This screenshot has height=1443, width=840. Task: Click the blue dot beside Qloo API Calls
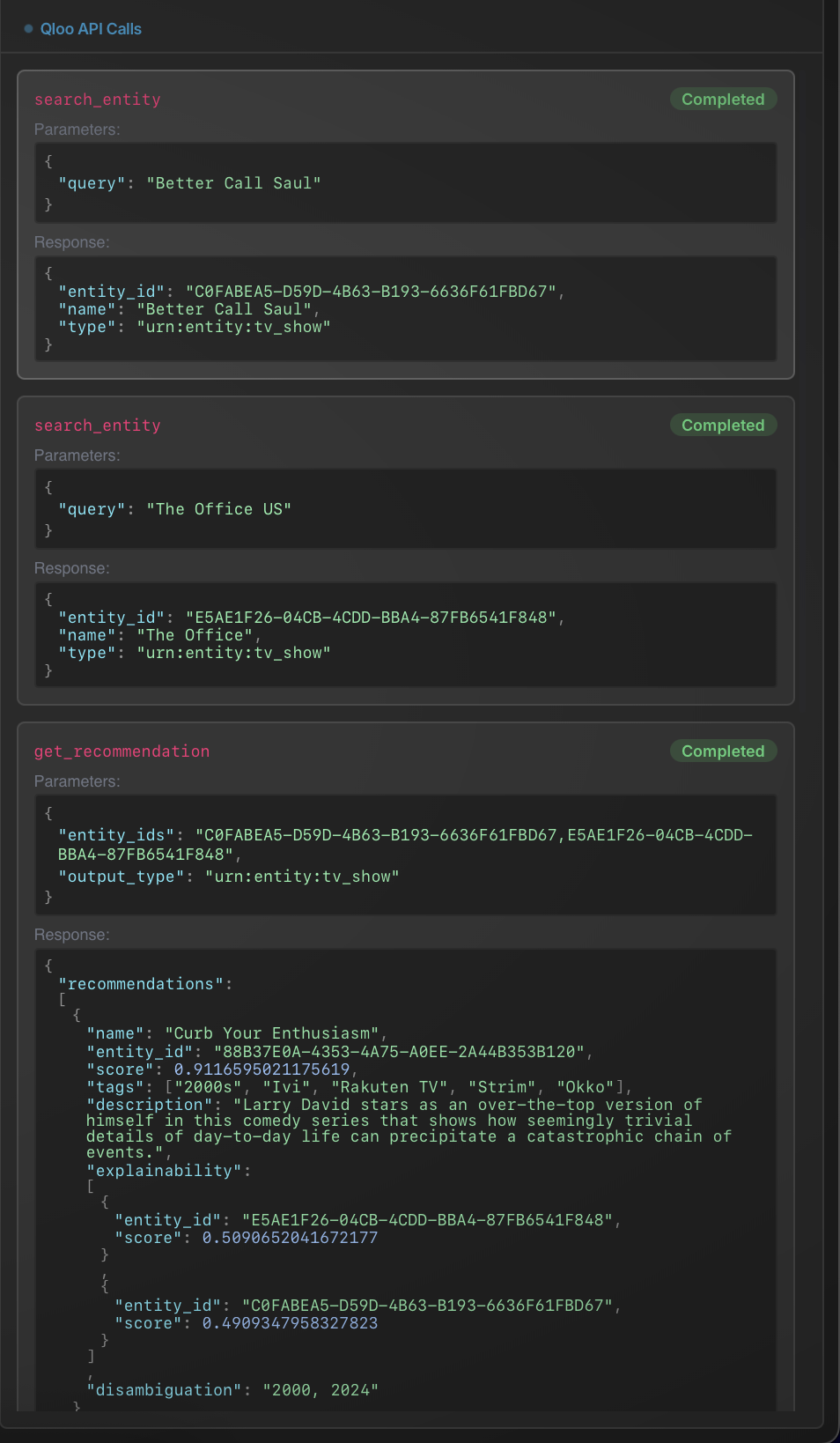pyautogui.click(x=29, y=29)
